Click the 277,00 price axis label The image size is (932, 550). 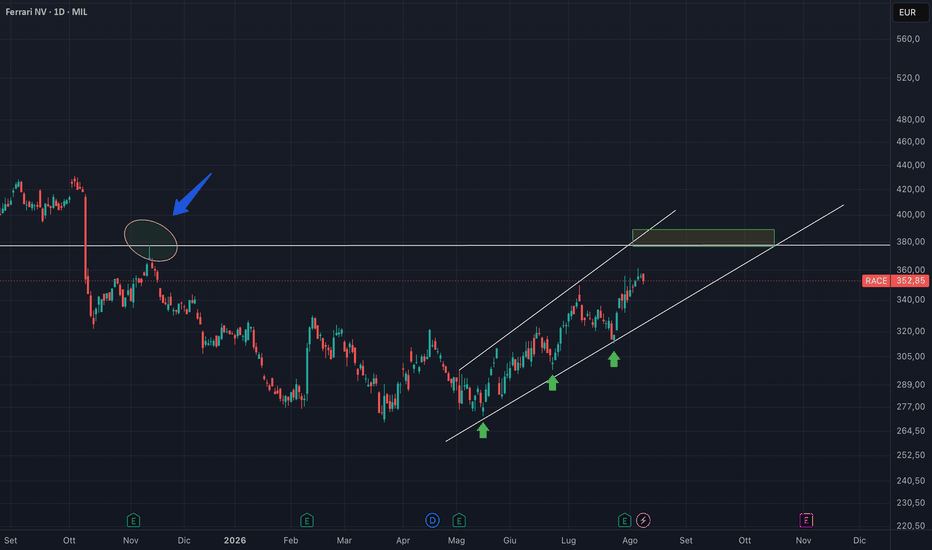click(911, 407)
